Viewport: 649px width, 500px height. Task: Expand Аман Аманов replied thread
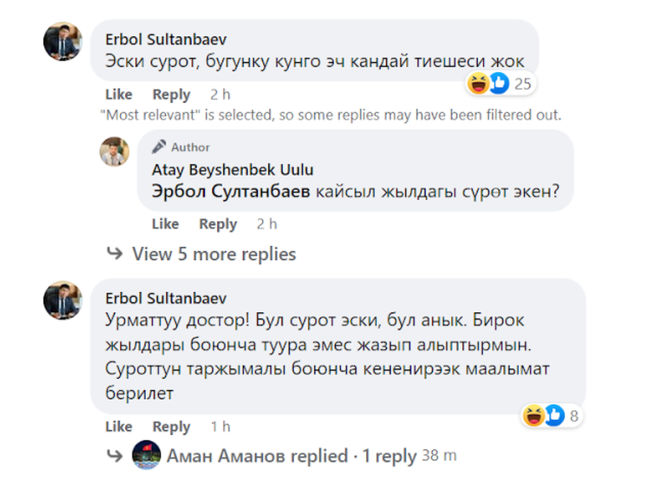click(x=290, y=456)
